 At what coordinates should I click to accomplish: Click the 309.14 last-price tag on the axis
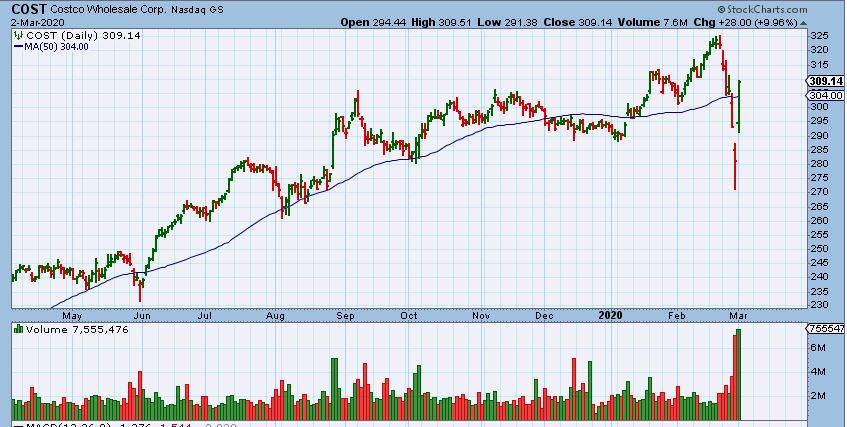pyautogui.click(x=826, y=81)
